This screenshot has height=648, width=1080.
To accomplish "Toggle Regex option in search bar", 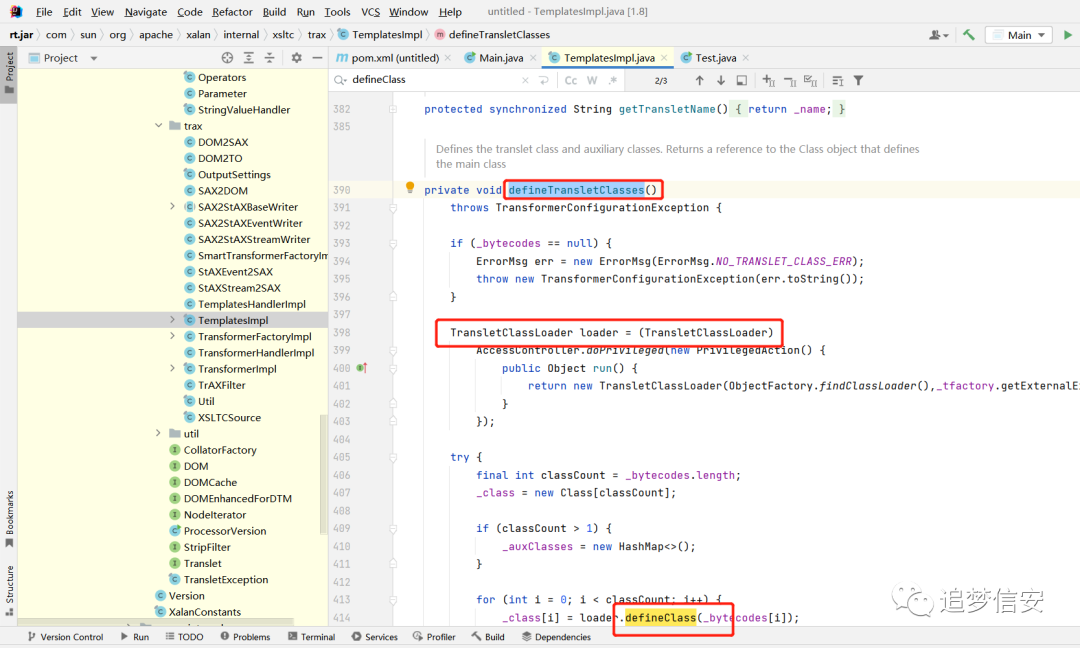I will [x=612, y=81].
